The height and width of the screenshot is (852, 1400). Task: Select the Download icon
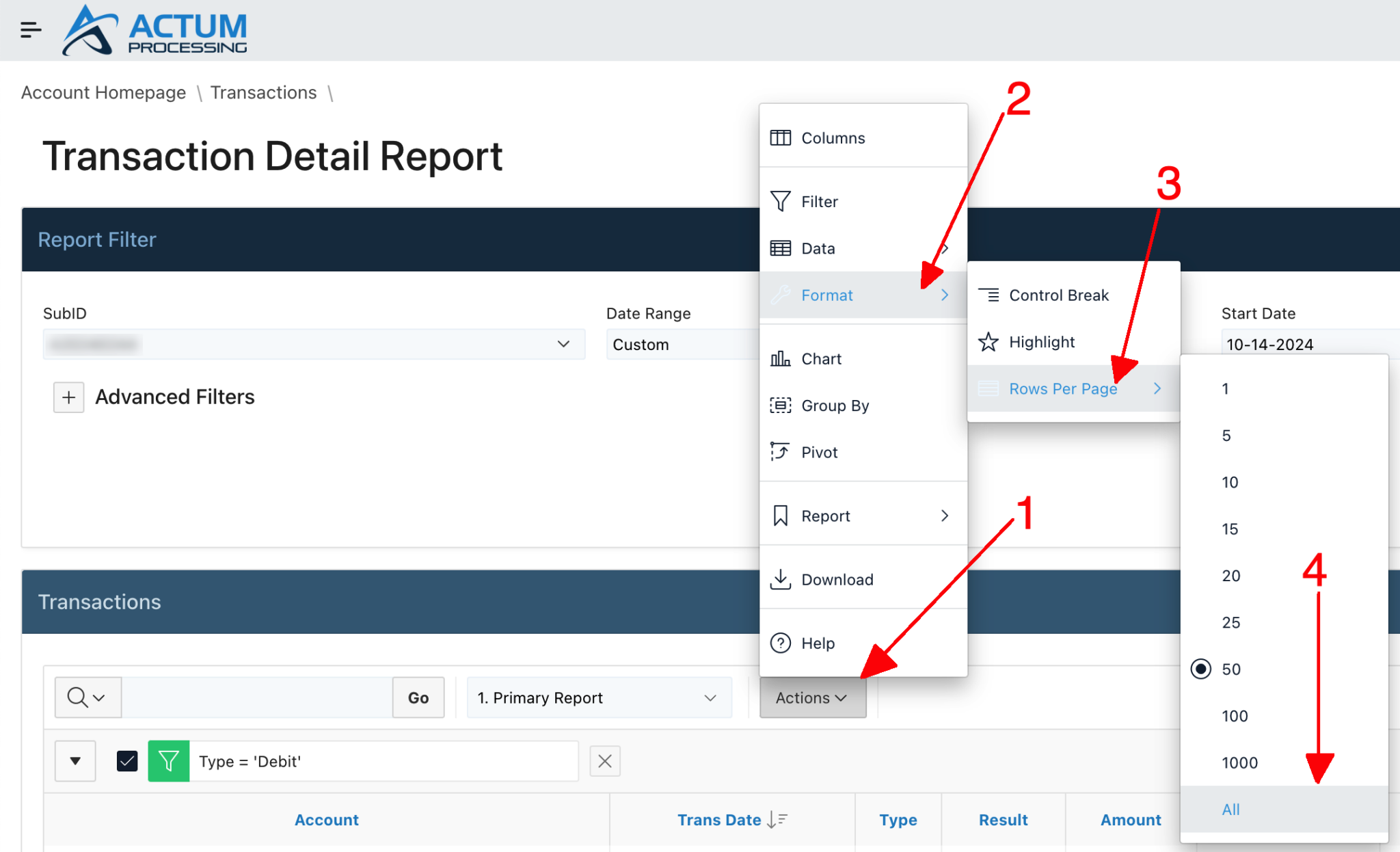pyautogui.click(x=781, y=579)
